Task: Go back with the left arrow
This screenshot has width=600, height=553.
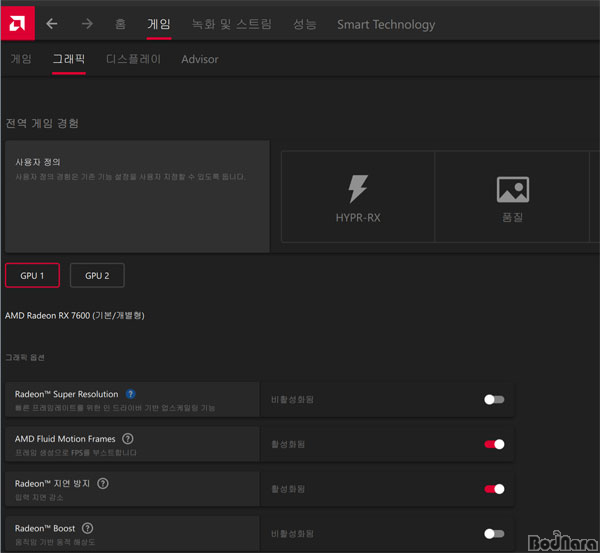Action: click(x=52, y=24)
